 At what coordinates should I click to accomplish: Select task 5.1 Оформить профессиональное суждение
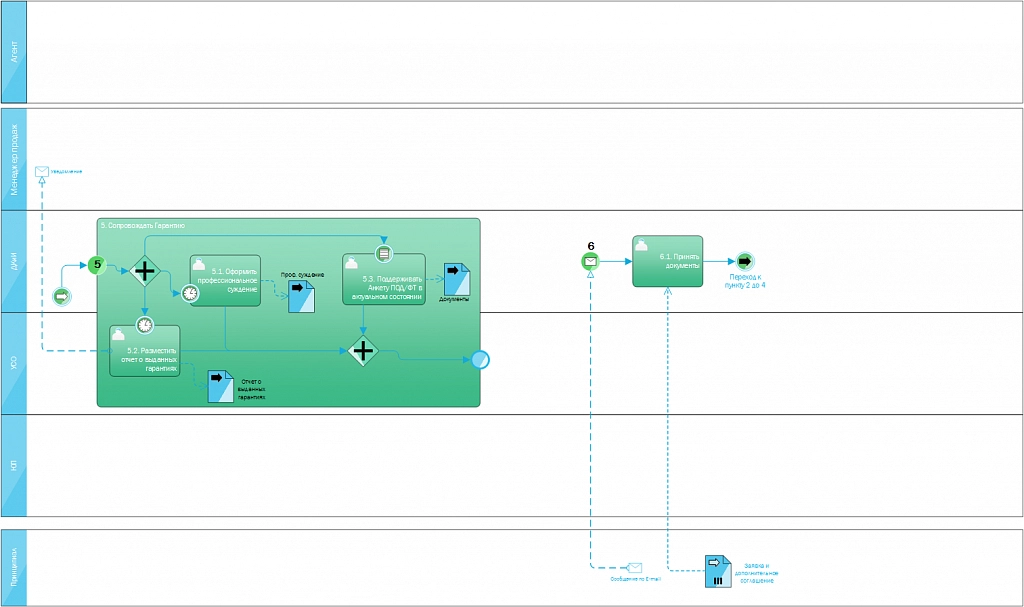click(x=226, y=281)
